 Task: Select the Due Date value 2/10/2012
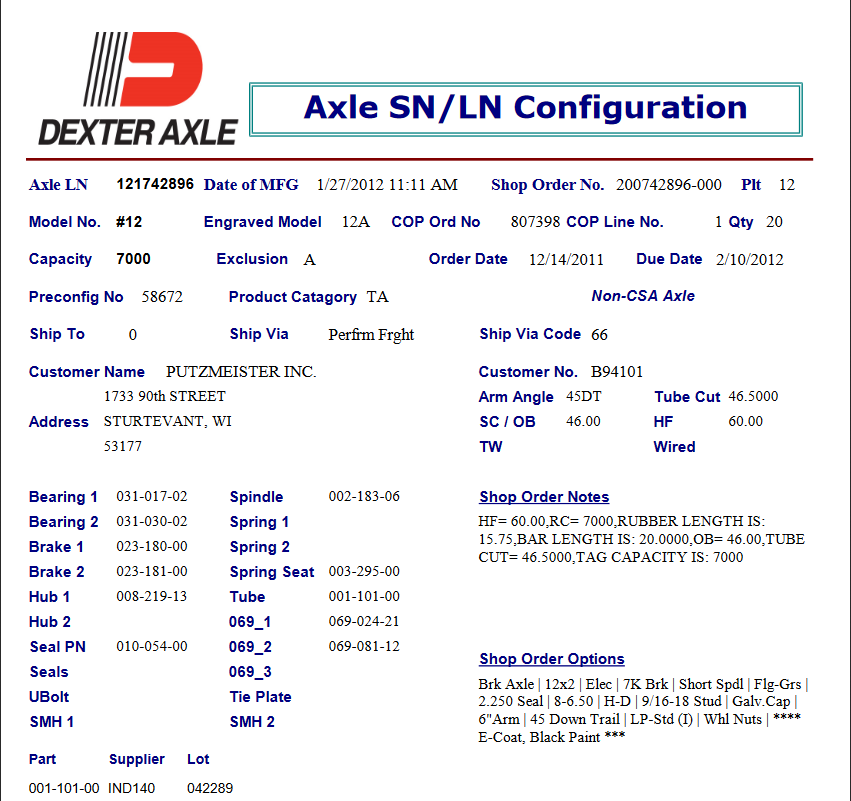point(749,260)
